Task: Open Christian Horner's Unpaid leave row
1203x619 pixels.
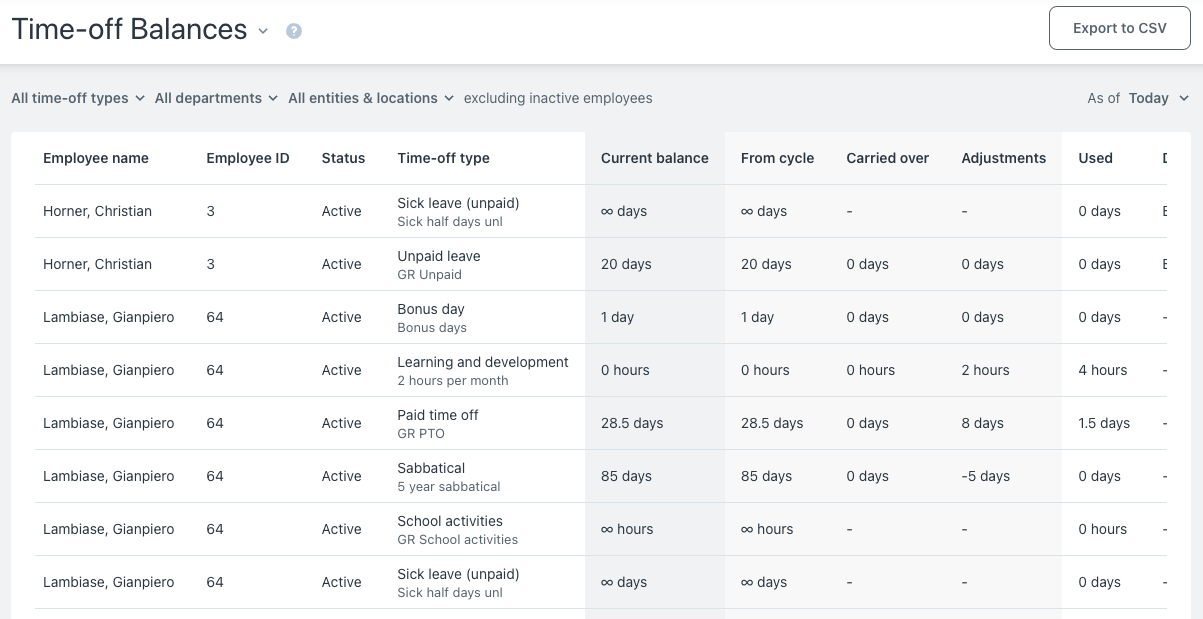Action: (438, 264)
